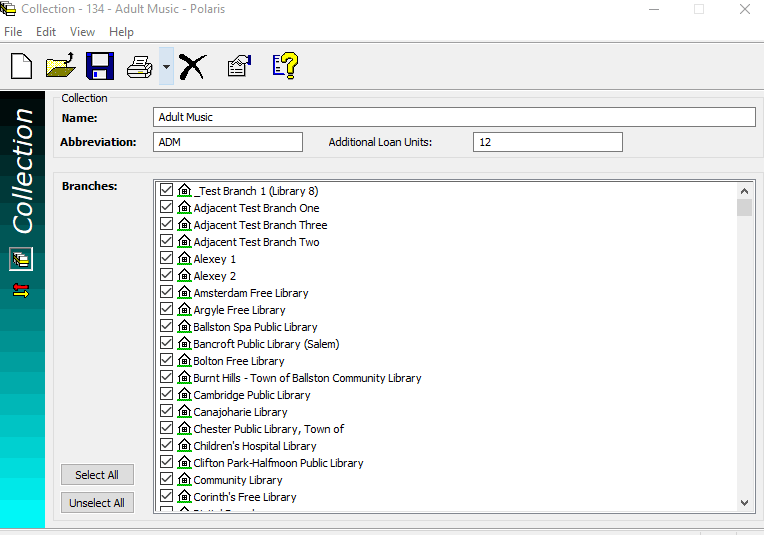Delete the record using the X icon

(191, 67)
